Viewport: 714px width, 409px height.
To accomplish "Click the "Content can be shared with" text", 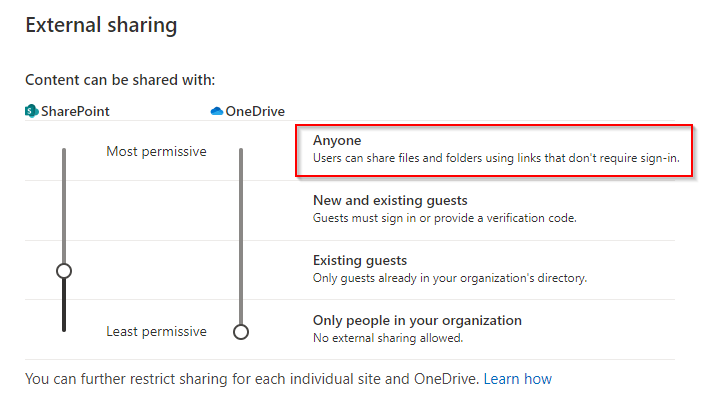I will (x=120, y=79).
